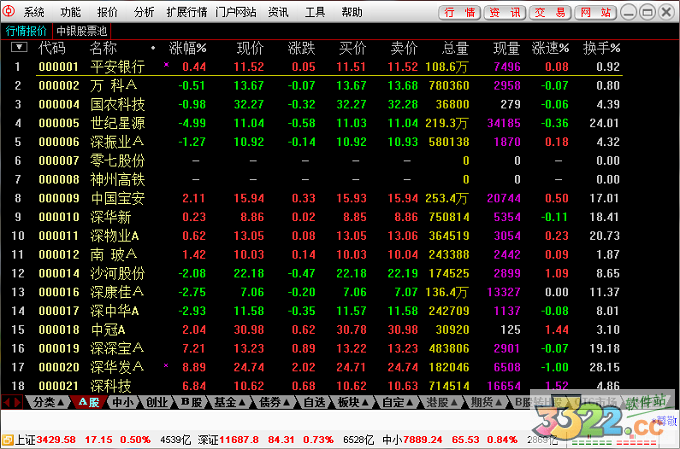The width and height of the screenshot is (680, 449).
Task: Sort by the 现价 column header
Action: (x=250, y=48)
